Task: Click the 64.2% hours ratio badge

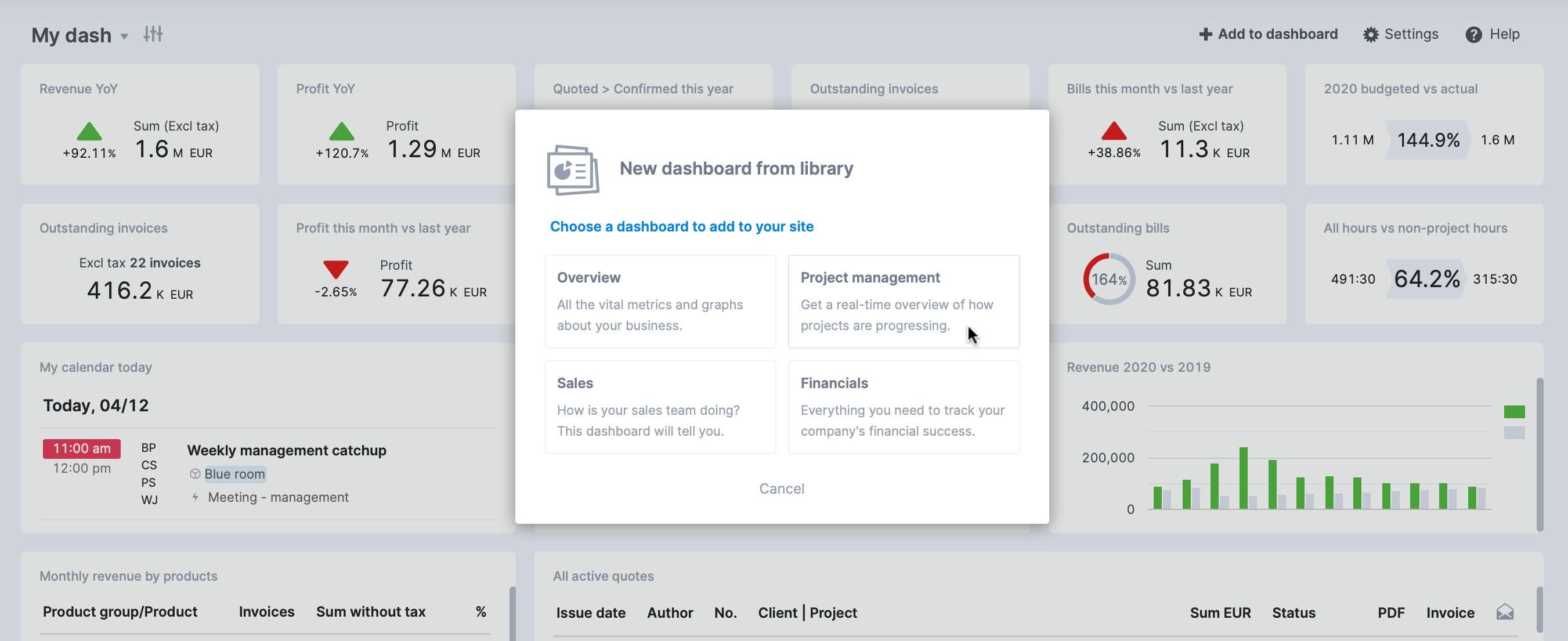Action: [x=1427, y=279]
